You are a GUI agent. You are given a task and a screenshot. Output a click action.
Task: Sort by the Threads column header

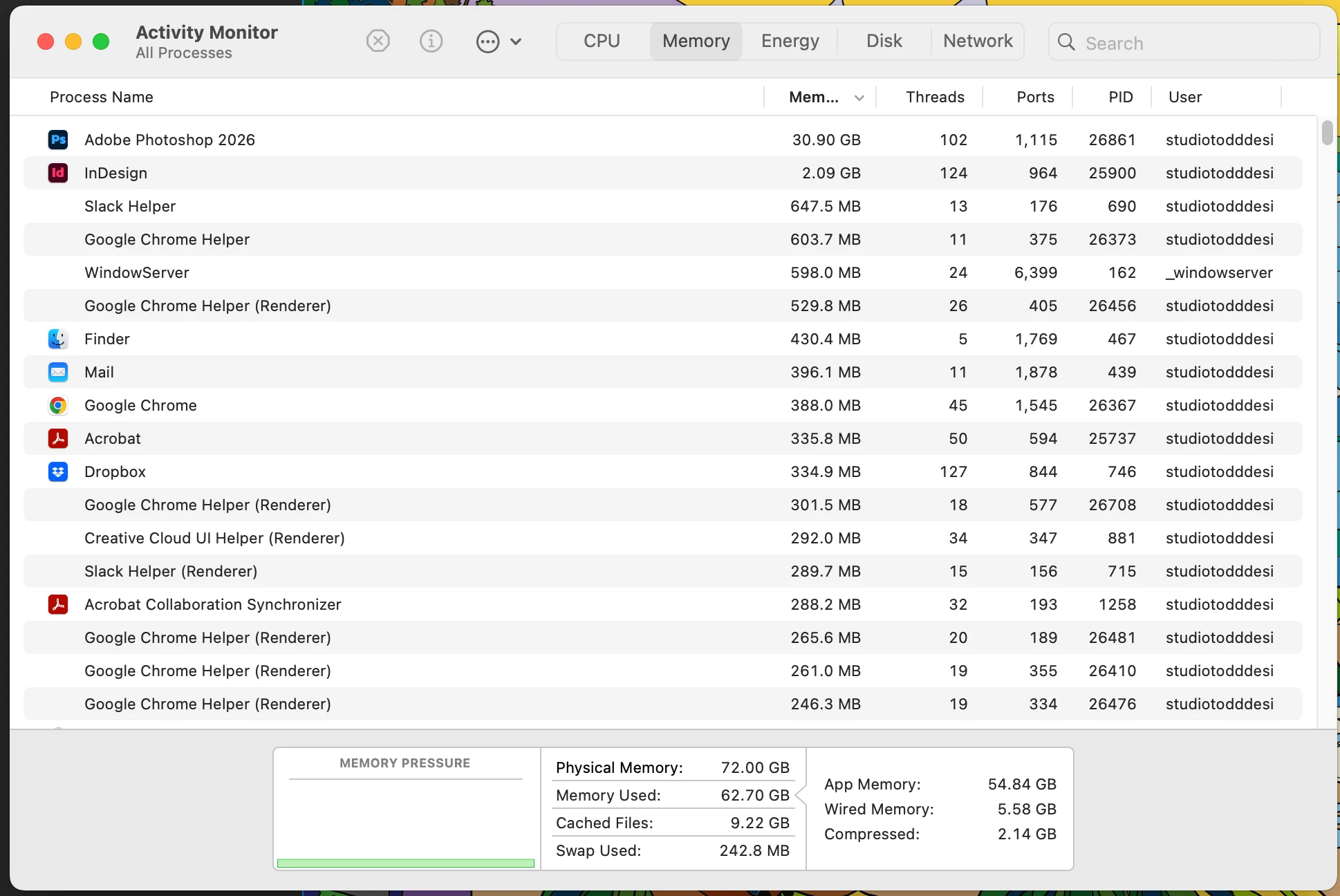tap(934, 97)
